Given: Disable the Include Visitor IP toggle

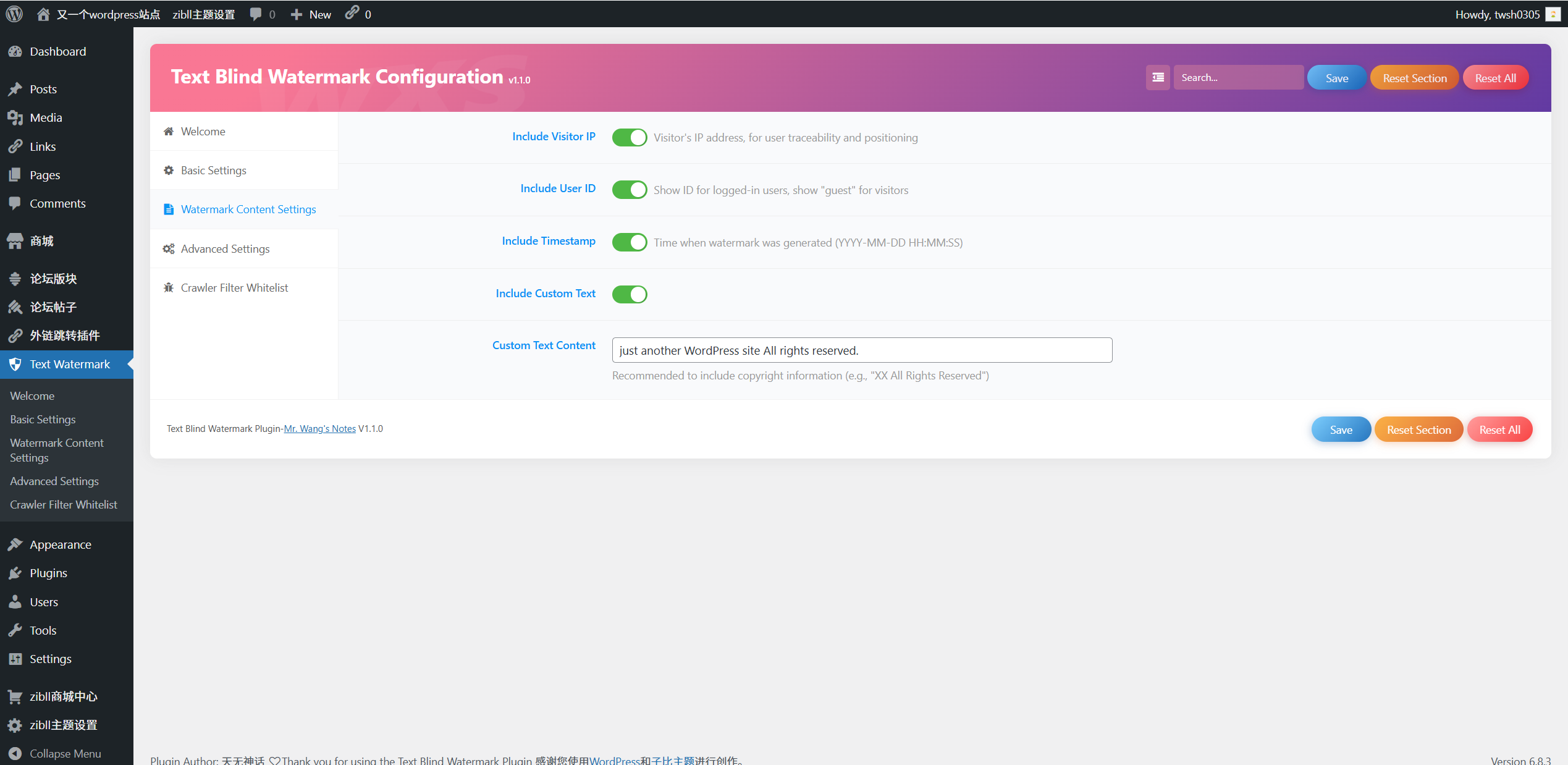Looking at the screenshot, I should 629,137.
